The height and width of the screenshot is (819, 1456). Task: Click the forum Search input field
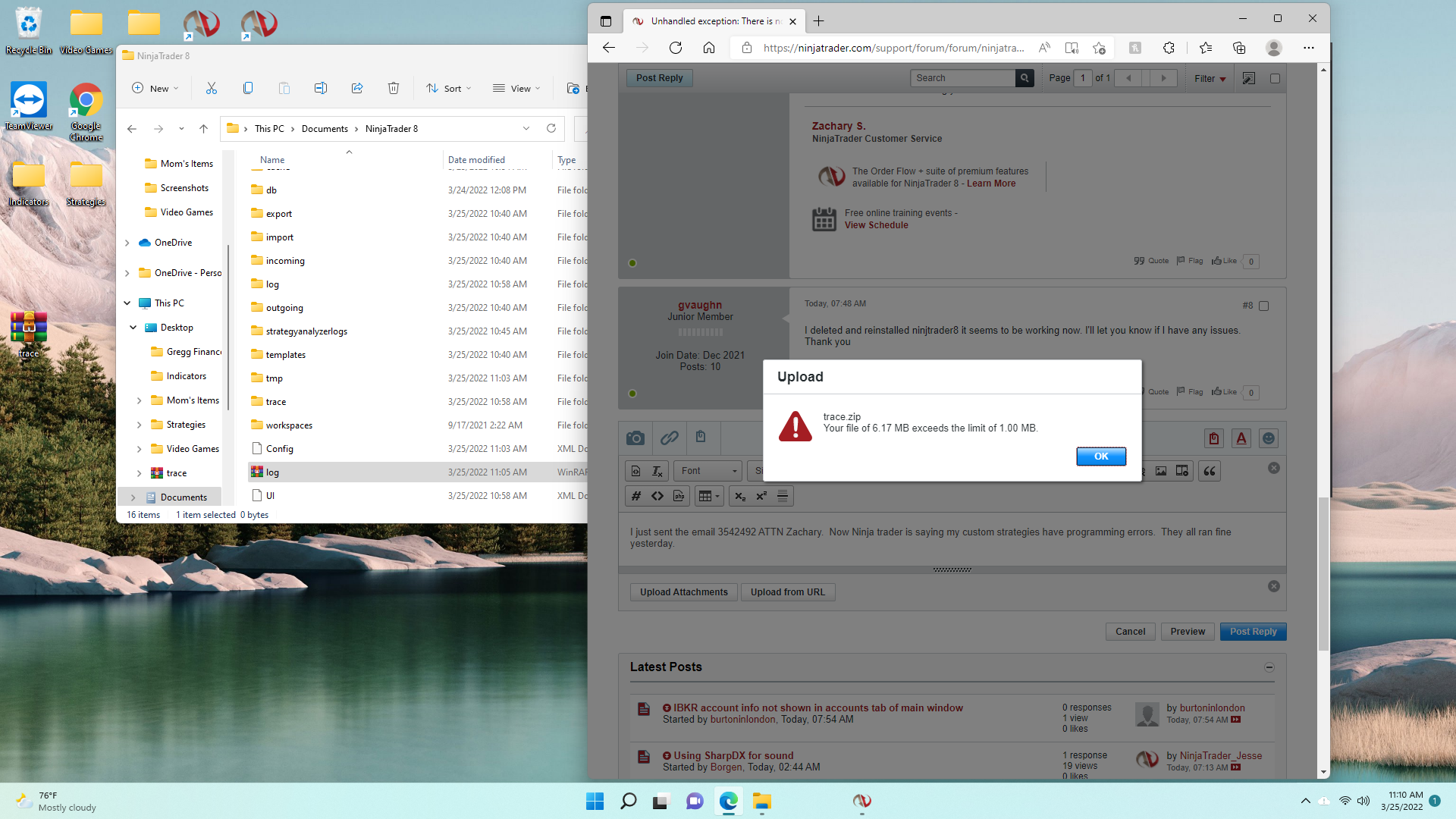click(x=962, y=78)
